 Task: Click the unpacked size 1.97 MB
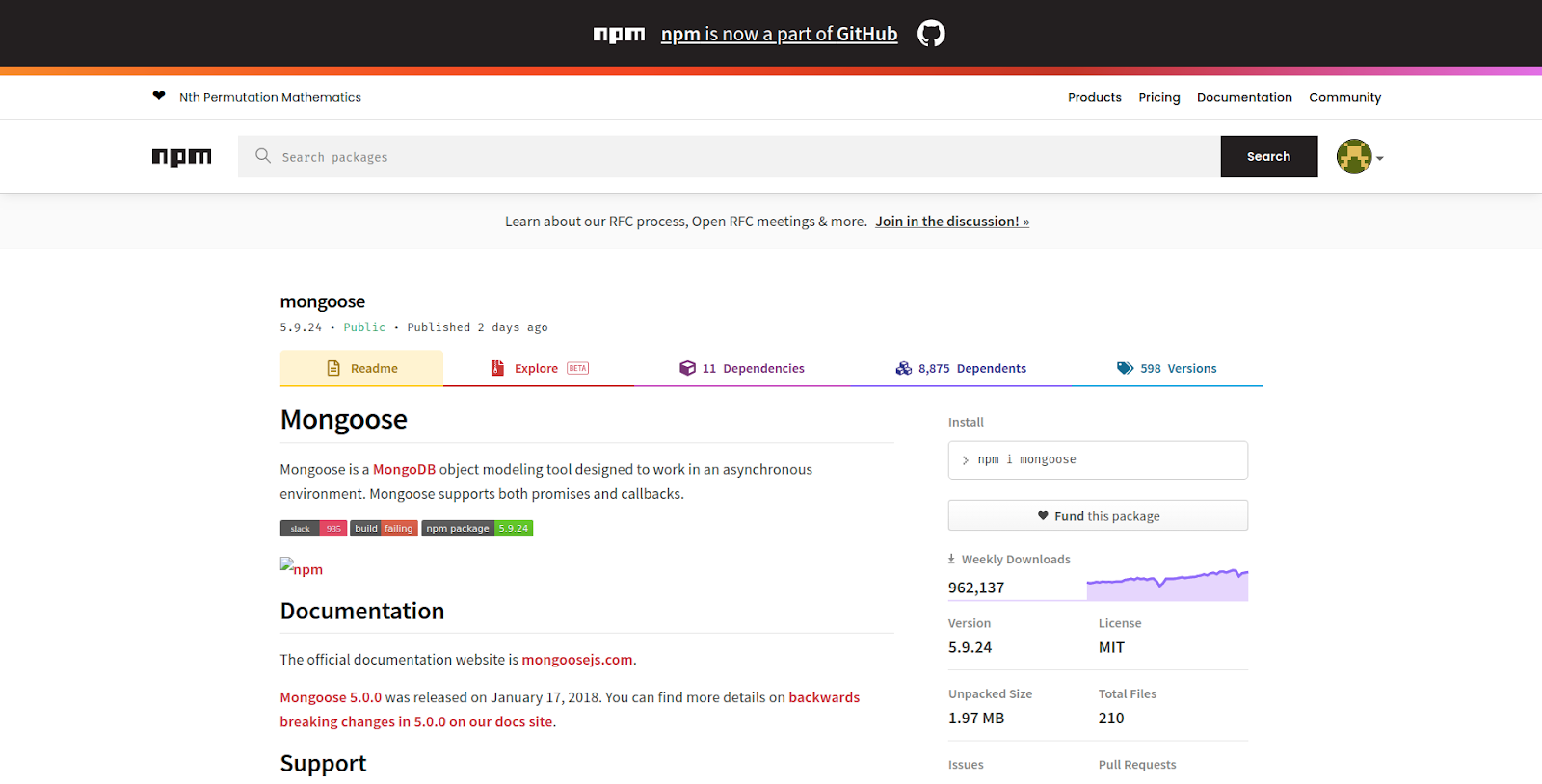(976, 718)
